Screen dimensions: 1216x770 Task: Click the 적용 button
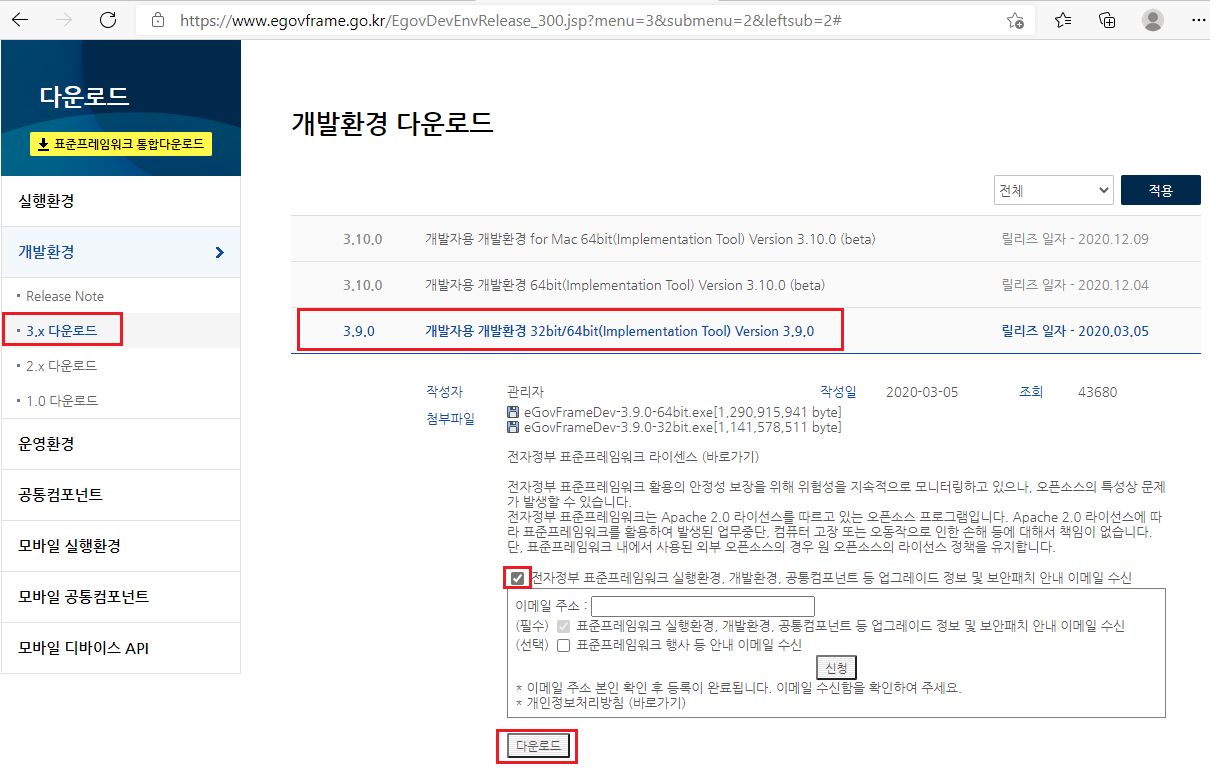(x=1160, y=190)
